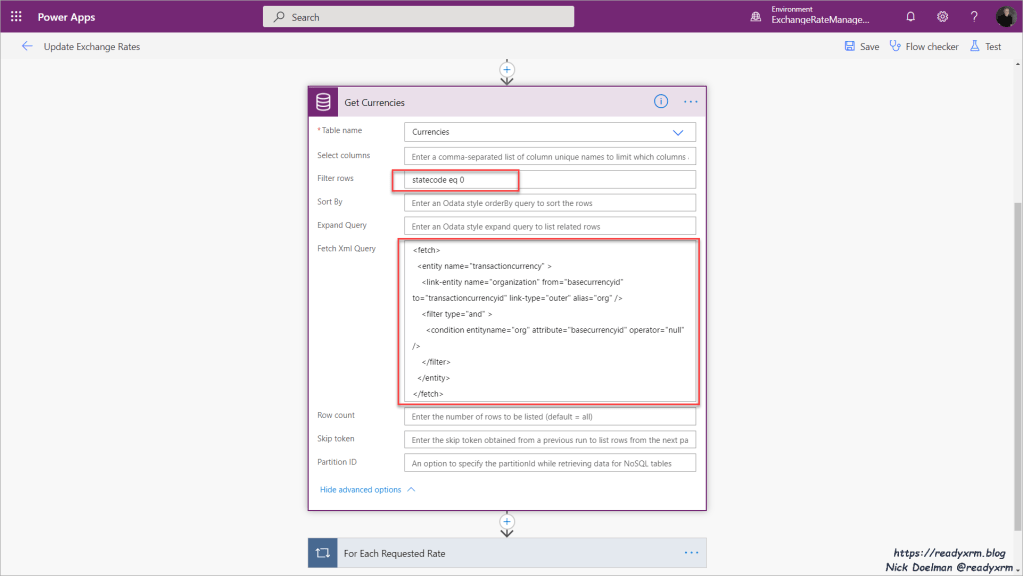Save the flow
Screen dimensions: 1023x576
tap(861, 46)
